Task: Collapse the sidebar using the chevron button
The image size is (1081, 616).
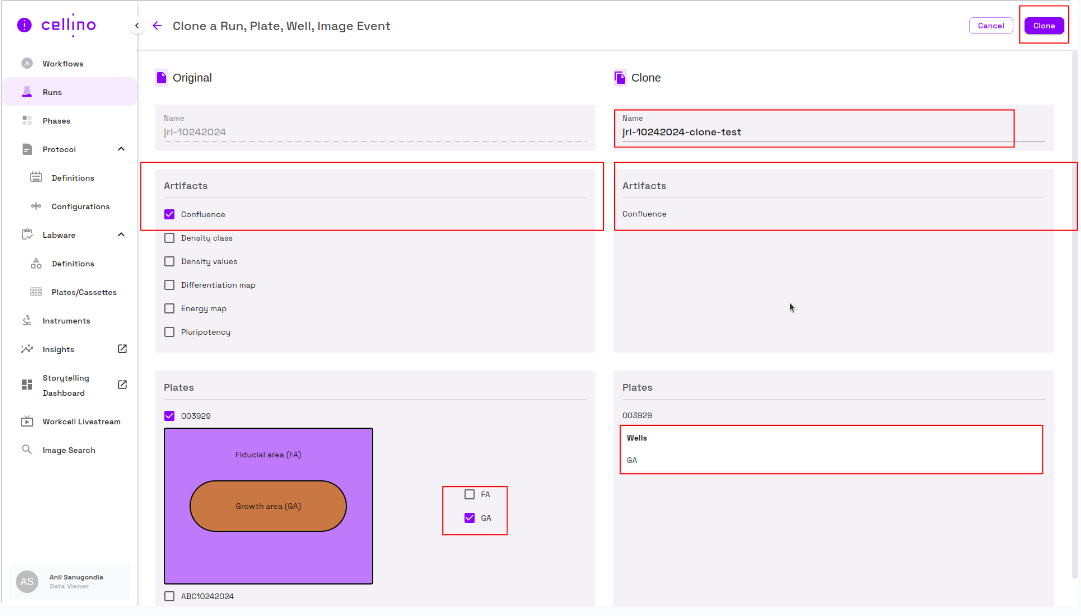Action: [137, 26]
